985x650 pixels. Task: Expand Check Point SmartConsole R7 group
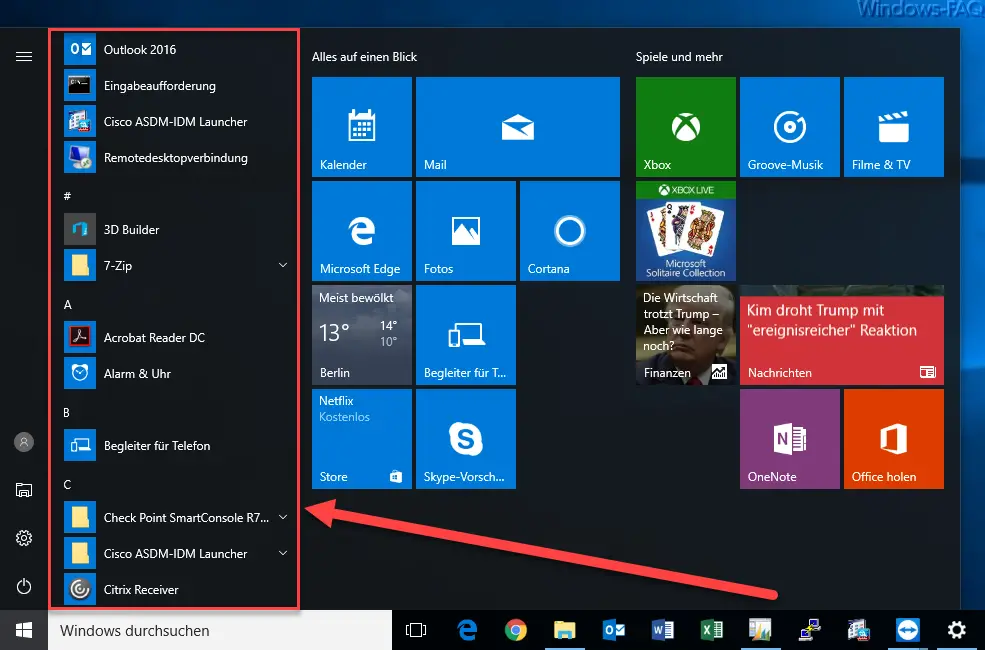pos(282,517)
